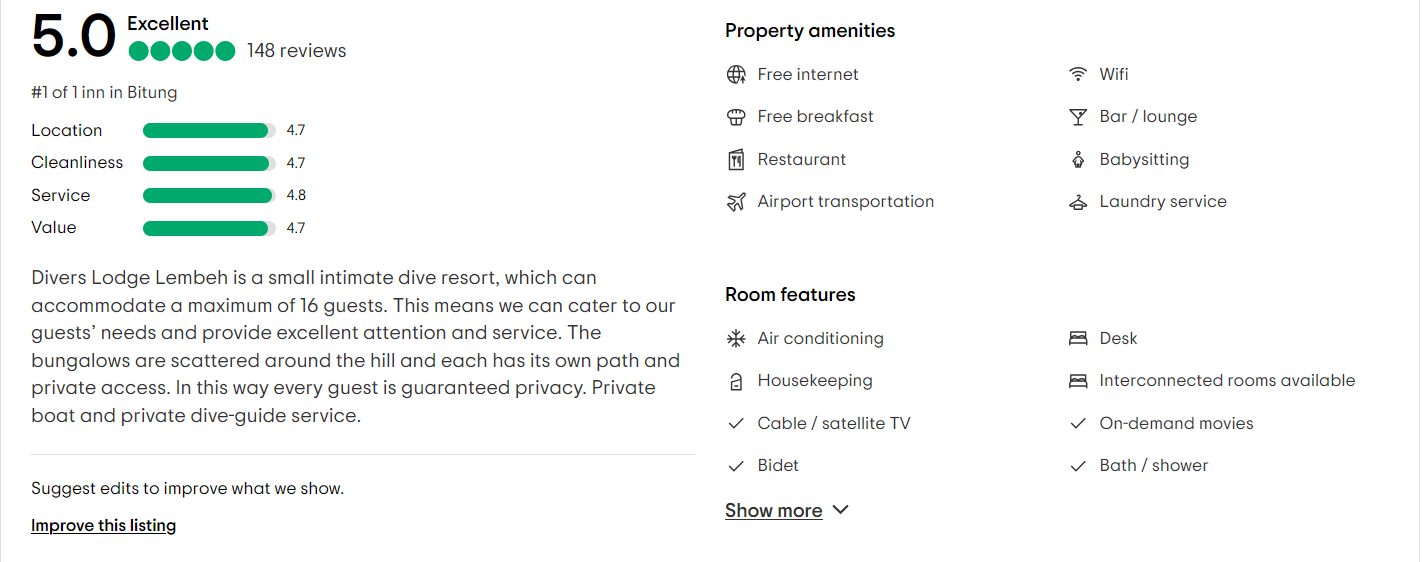
Task: Click the checkmark next to Cable / satellite TV
Action: pyautogui.click(x=736, y=424)
